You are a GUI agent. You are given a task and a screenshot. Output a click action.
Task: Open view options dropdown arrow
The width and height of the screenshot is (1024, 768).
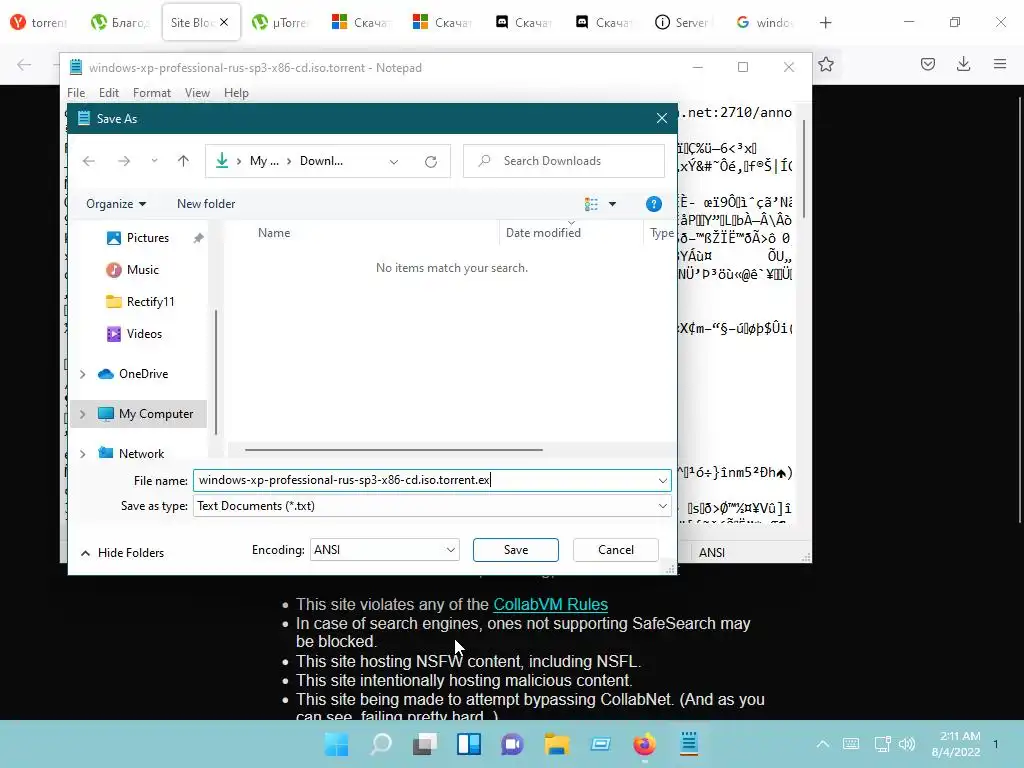pyautogui.click(x=613, y=204)
